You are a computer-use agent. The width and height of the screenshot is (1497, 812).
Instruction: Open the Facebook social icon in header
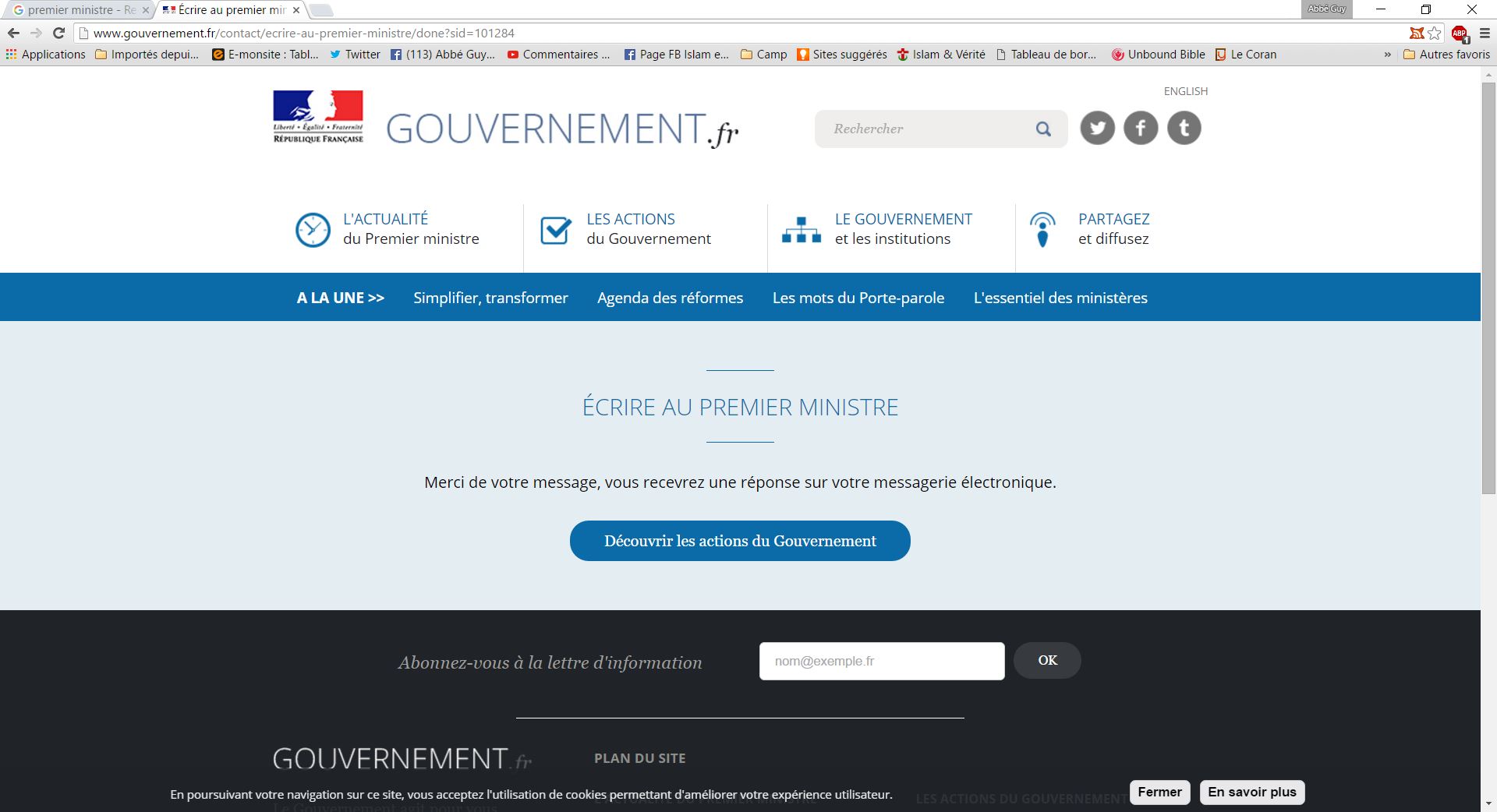(1141, 128)
